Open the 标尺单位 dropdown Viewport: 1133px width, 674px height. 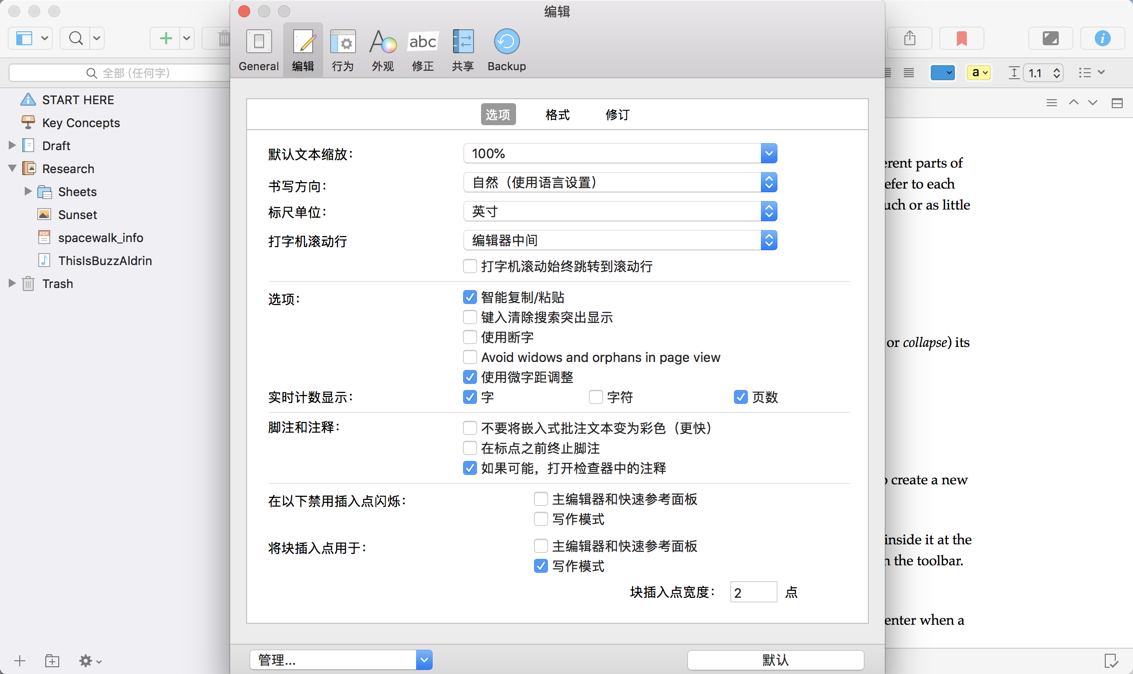768,211
